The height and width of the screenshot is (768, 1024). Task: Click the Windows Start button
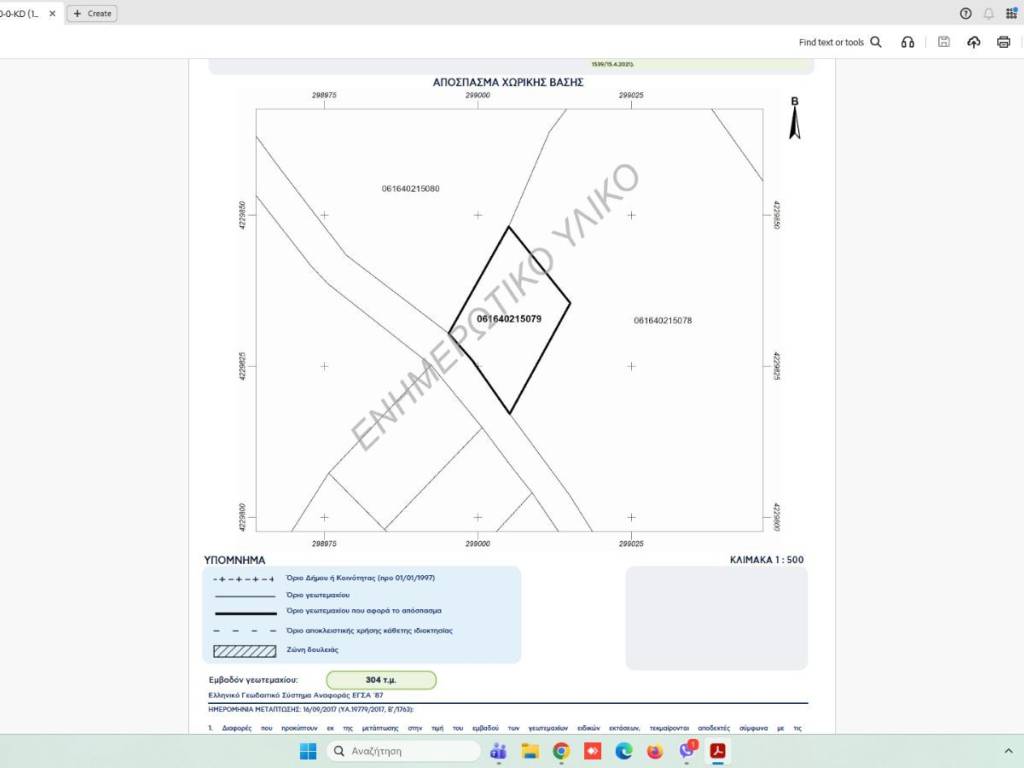(308, 751)
